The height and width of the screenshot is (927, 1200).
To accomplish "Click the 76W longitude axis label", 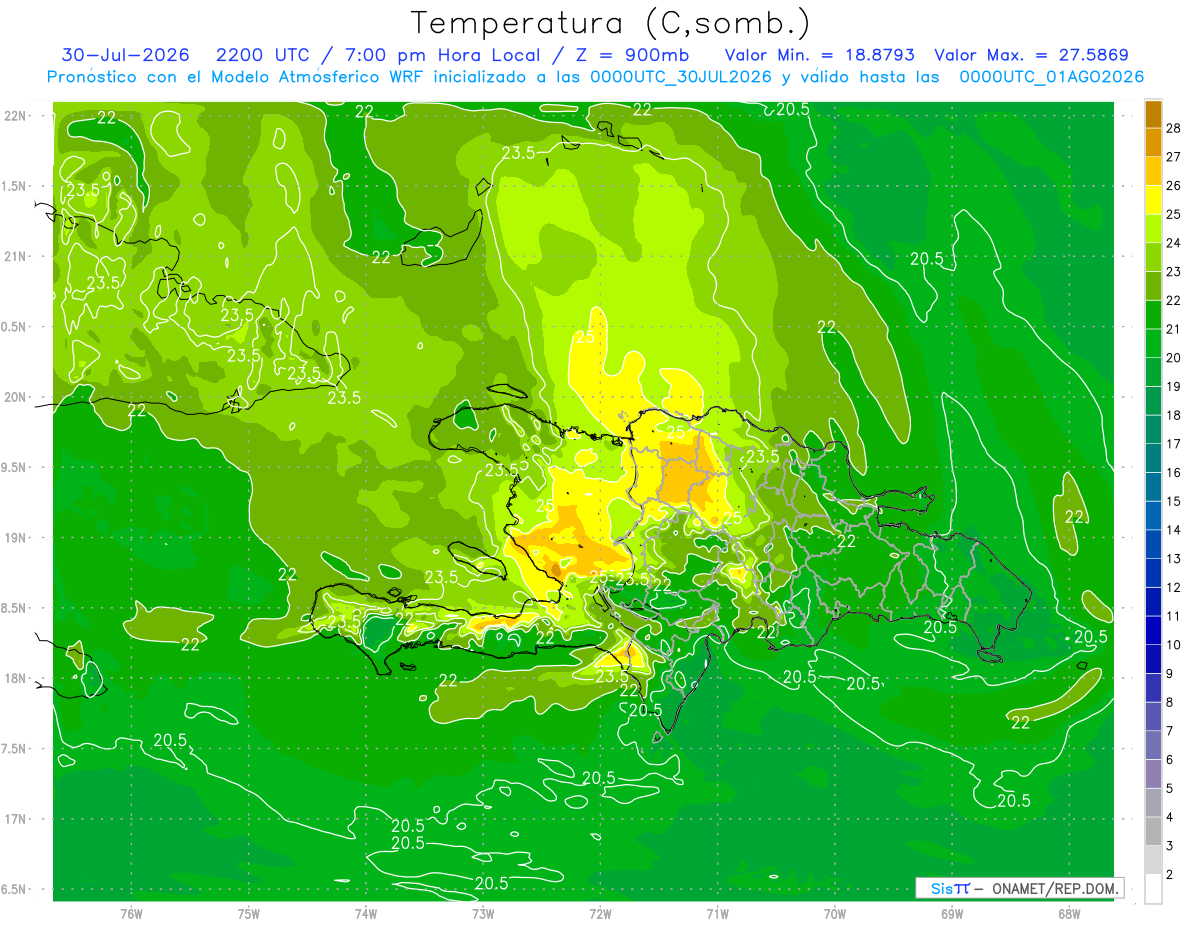I will click(x=131, y=914).
